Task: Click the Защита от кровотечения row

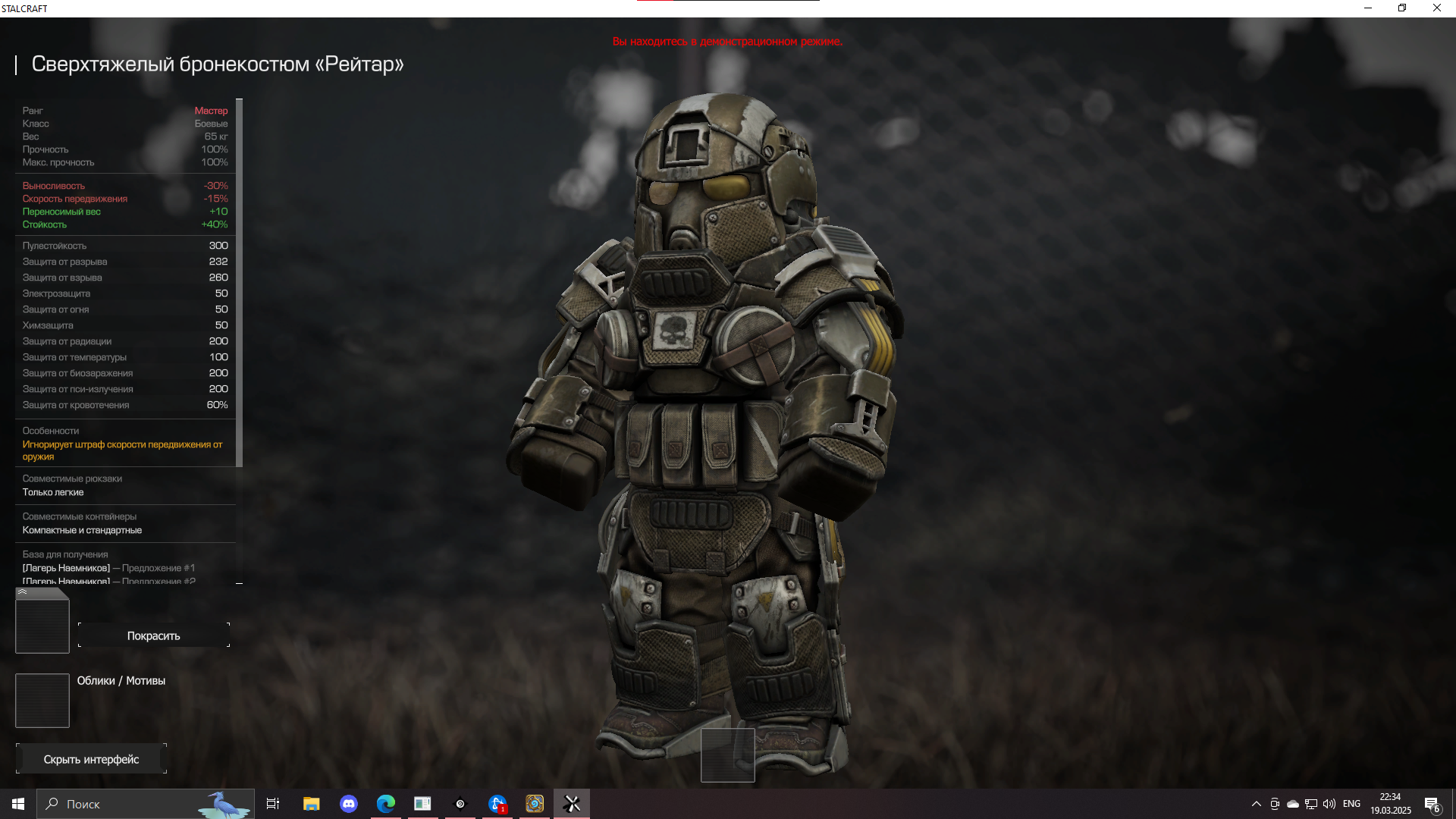Action: coord(125,405)
